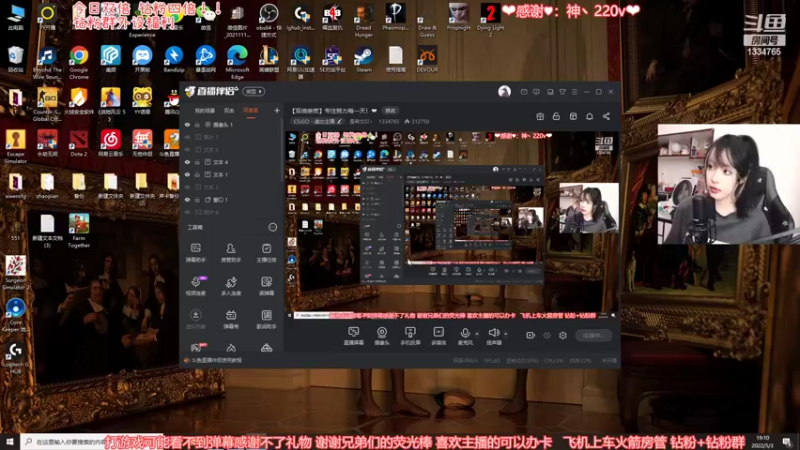The image size is (800, 450).
Task: Click the notification bell icon in stream header
Action: 589,116
